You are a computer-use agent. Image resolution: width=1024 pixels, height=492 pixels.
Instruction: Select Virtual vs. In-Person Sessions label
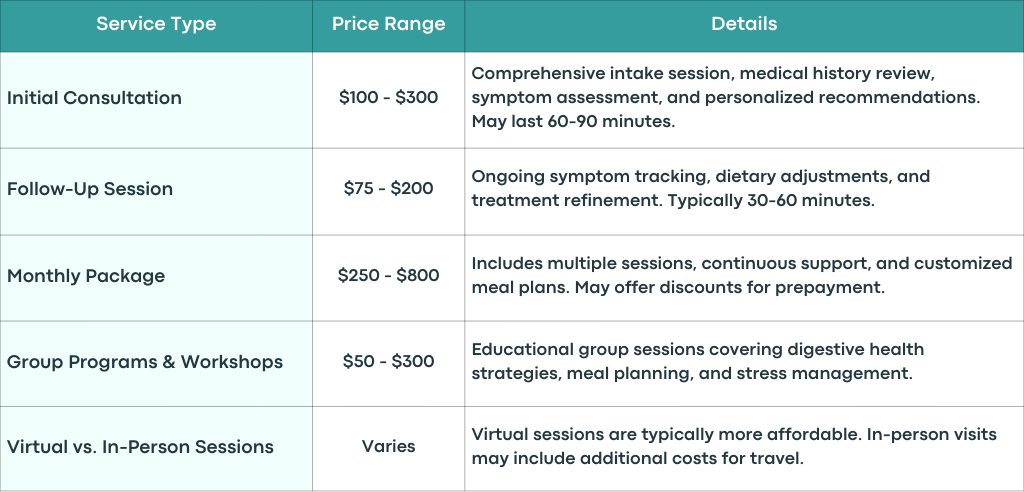[140, 447]
